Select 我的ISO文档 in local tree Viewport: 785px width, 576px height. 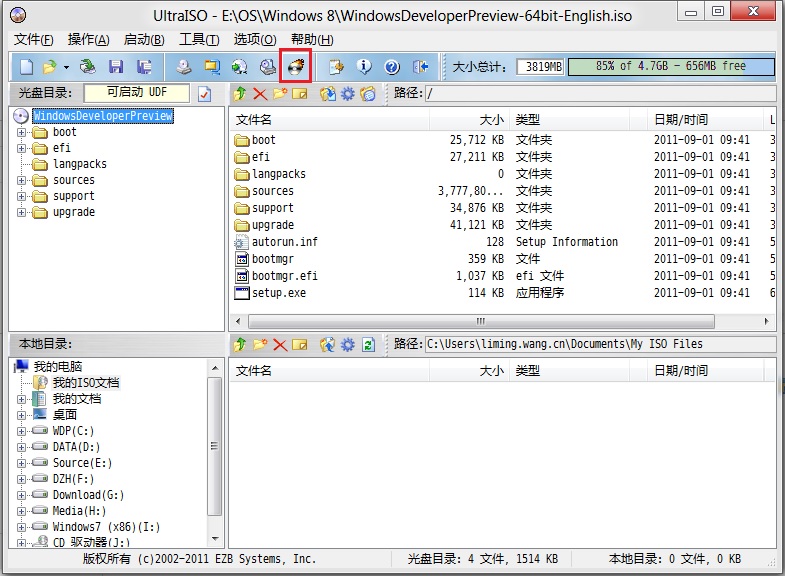click(x=86, y=383)
